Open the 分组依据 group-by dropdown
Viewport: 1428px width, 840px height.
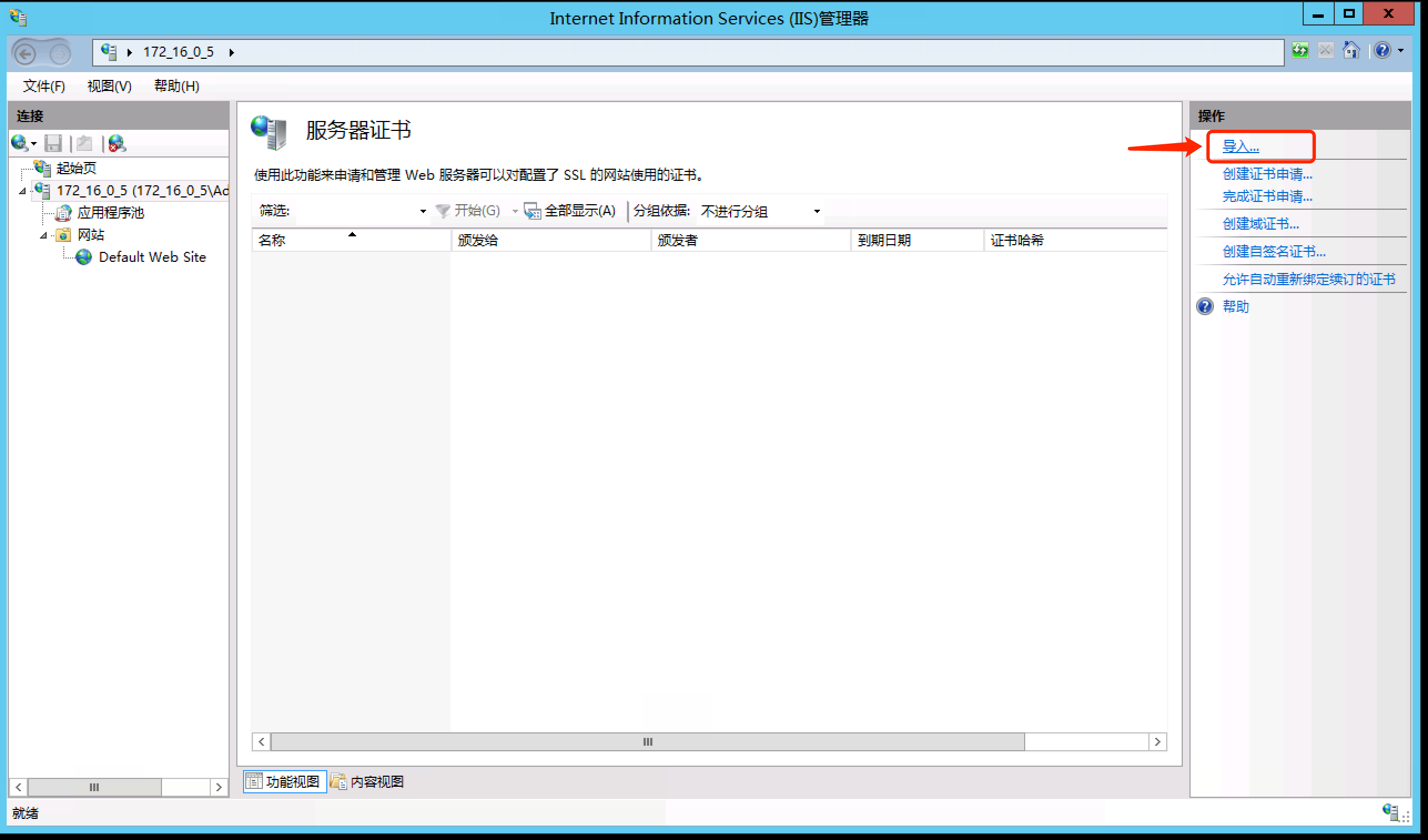click(817, 211)
